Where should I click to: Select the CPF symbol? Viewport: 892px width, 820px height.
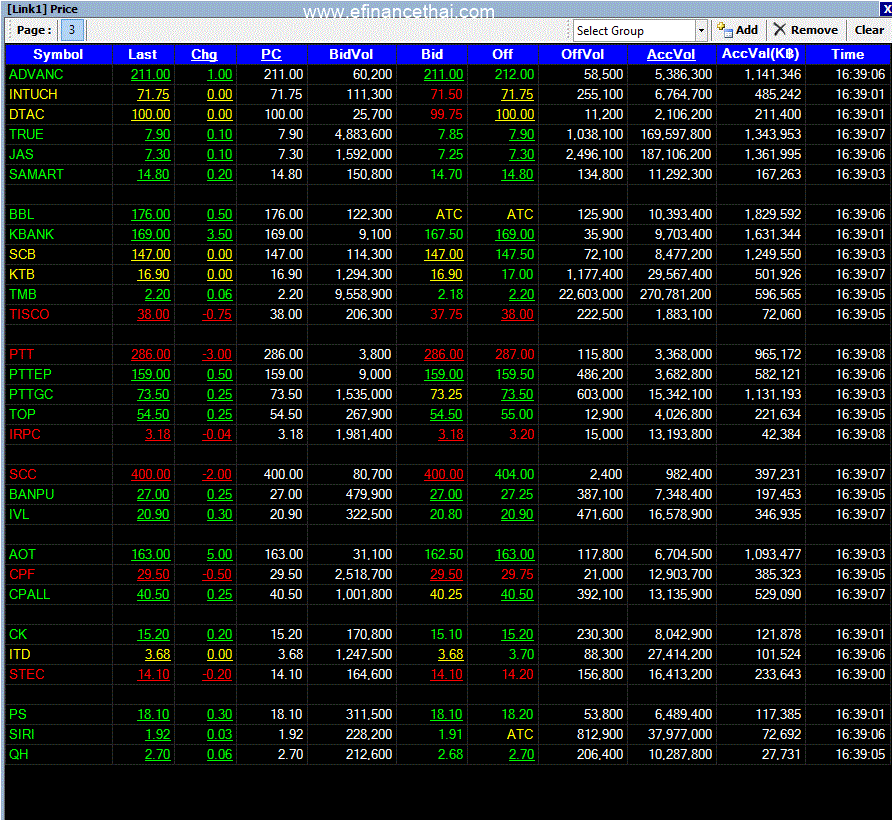[x=22, y=574]
